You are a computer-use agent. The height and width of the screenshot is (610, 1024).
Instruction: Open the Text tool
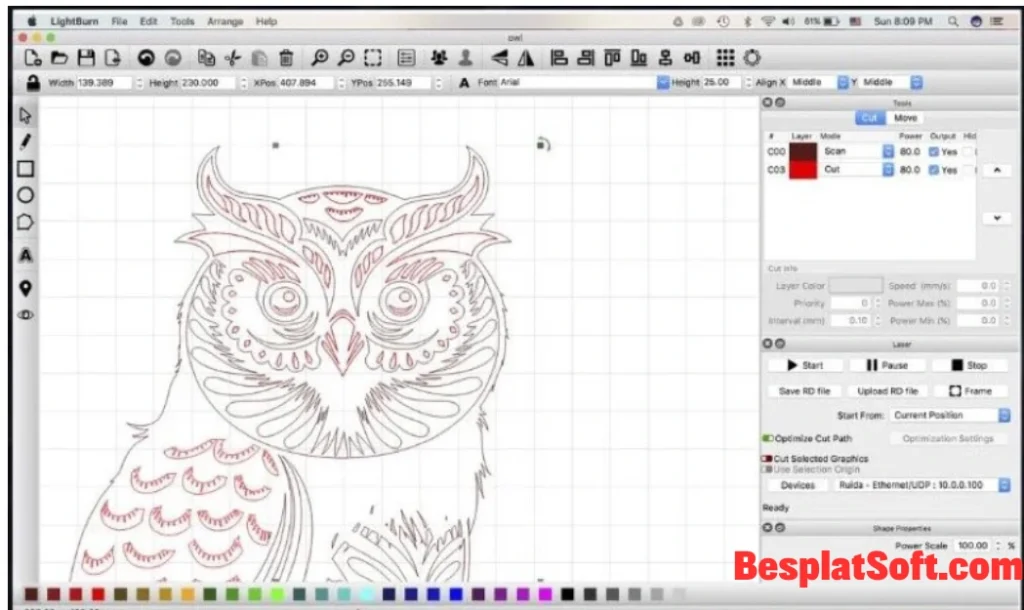(x=26, y=255)
